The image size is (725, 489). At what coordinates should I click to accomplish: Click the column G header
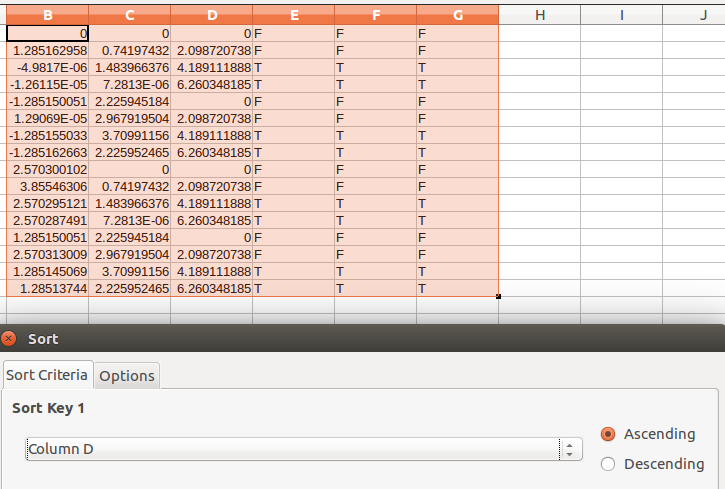click(x=457, y=15)
